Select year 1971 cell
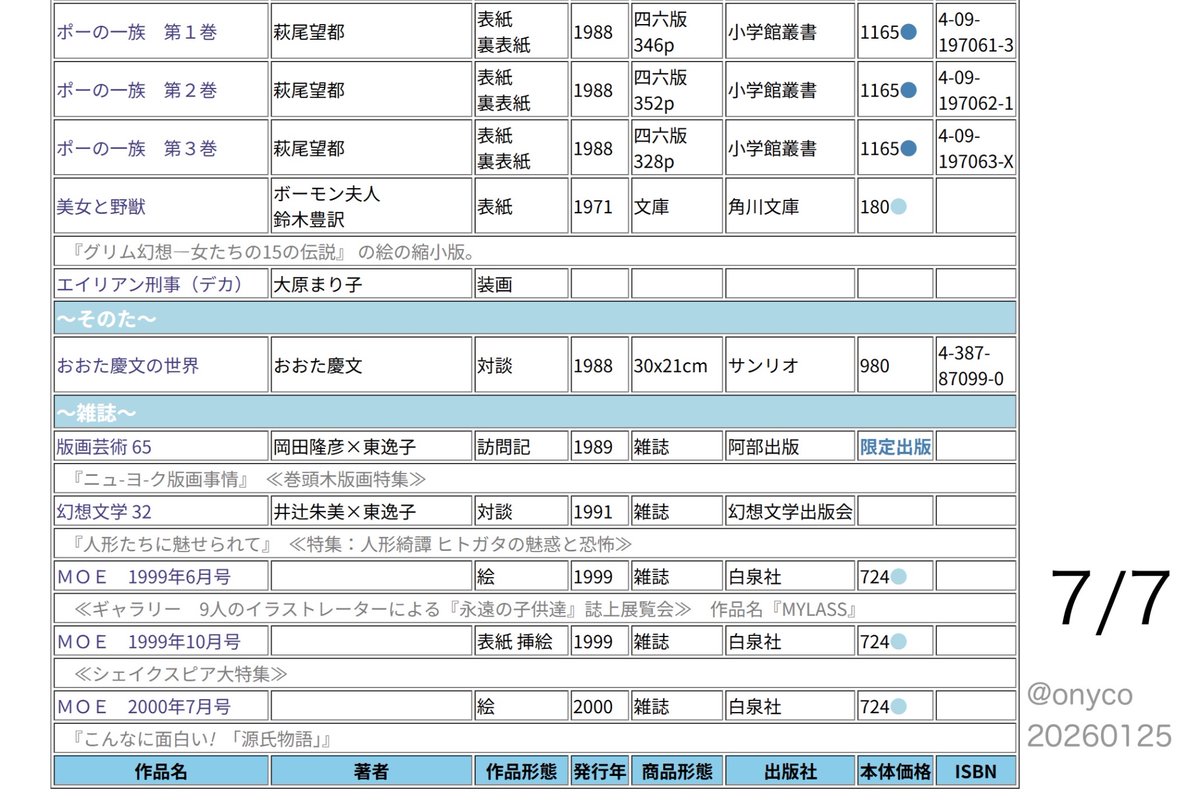 click(x=599, y=207)
